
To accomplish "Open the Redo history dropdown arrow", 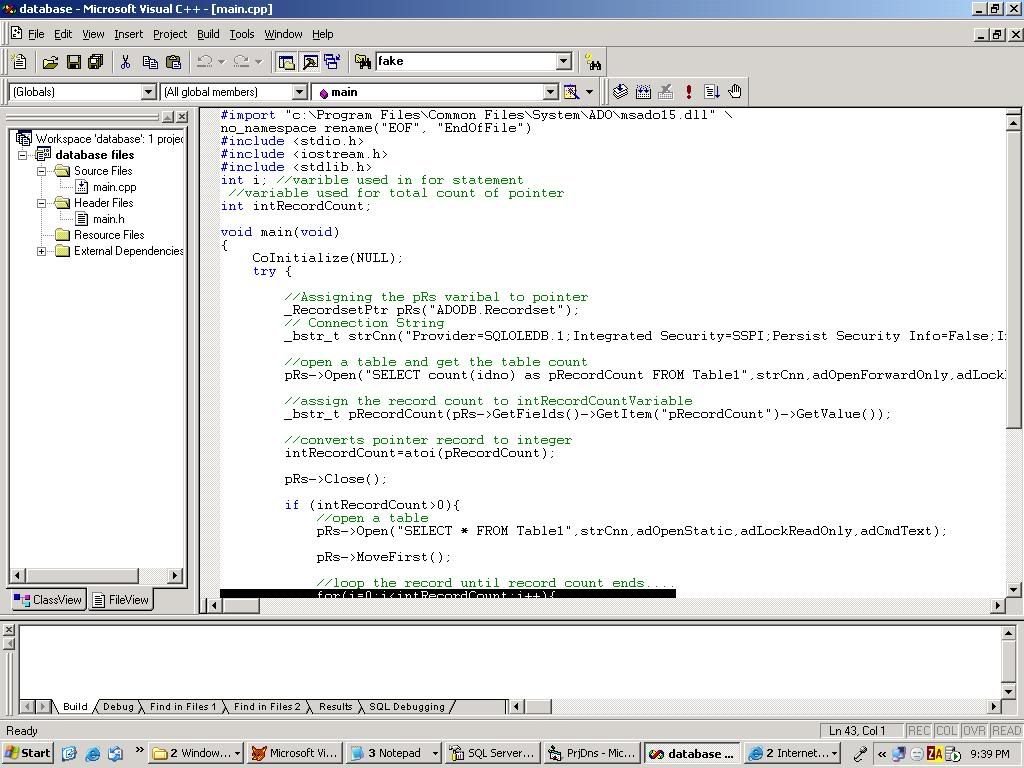I will point(258,62).
